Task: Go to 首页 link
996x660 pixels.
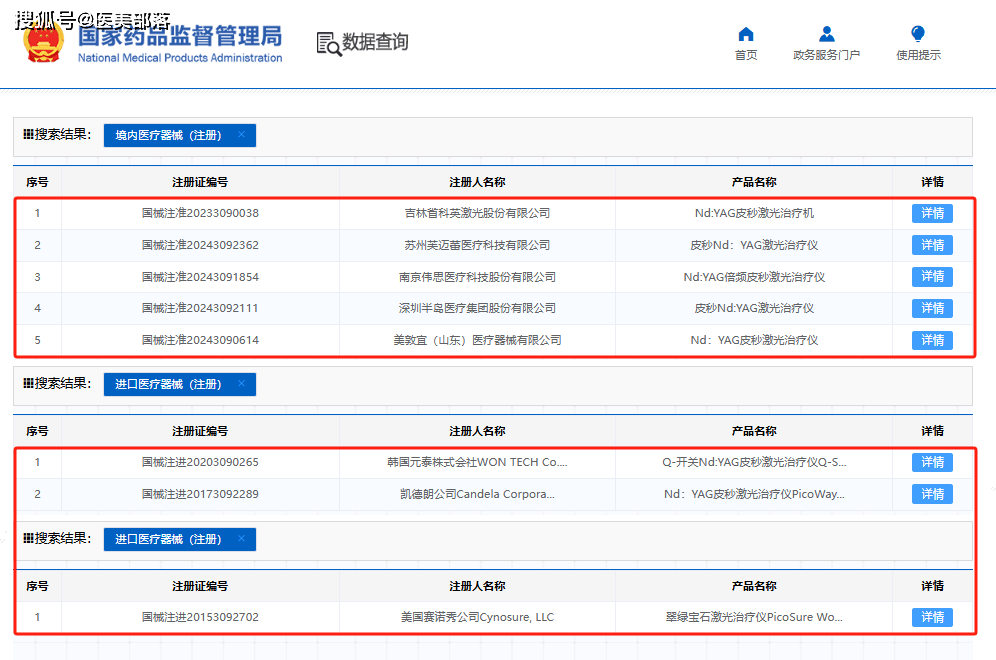Action: point(746,55)
